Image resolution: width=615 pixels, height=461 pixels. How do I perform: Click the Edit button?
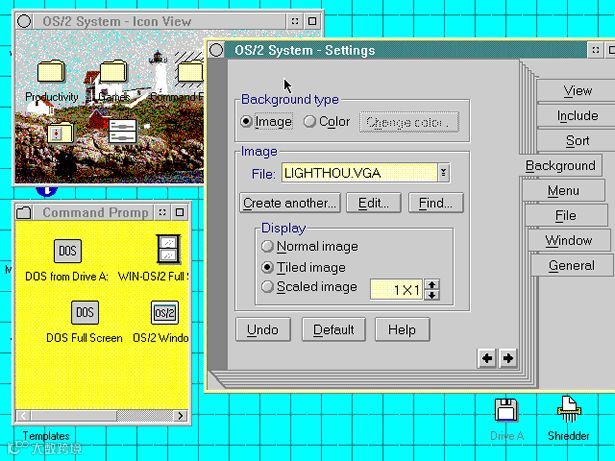click(x=373, y=203)
